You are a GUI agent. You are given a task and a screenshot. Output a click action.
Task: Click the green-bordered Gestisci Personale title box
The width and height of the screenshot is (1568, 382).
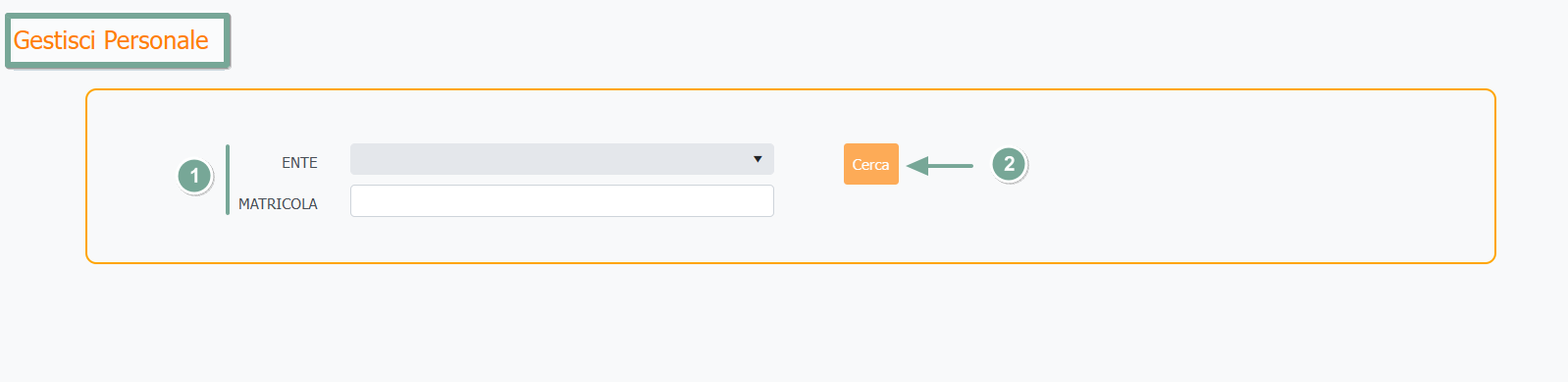pos(118,41)
